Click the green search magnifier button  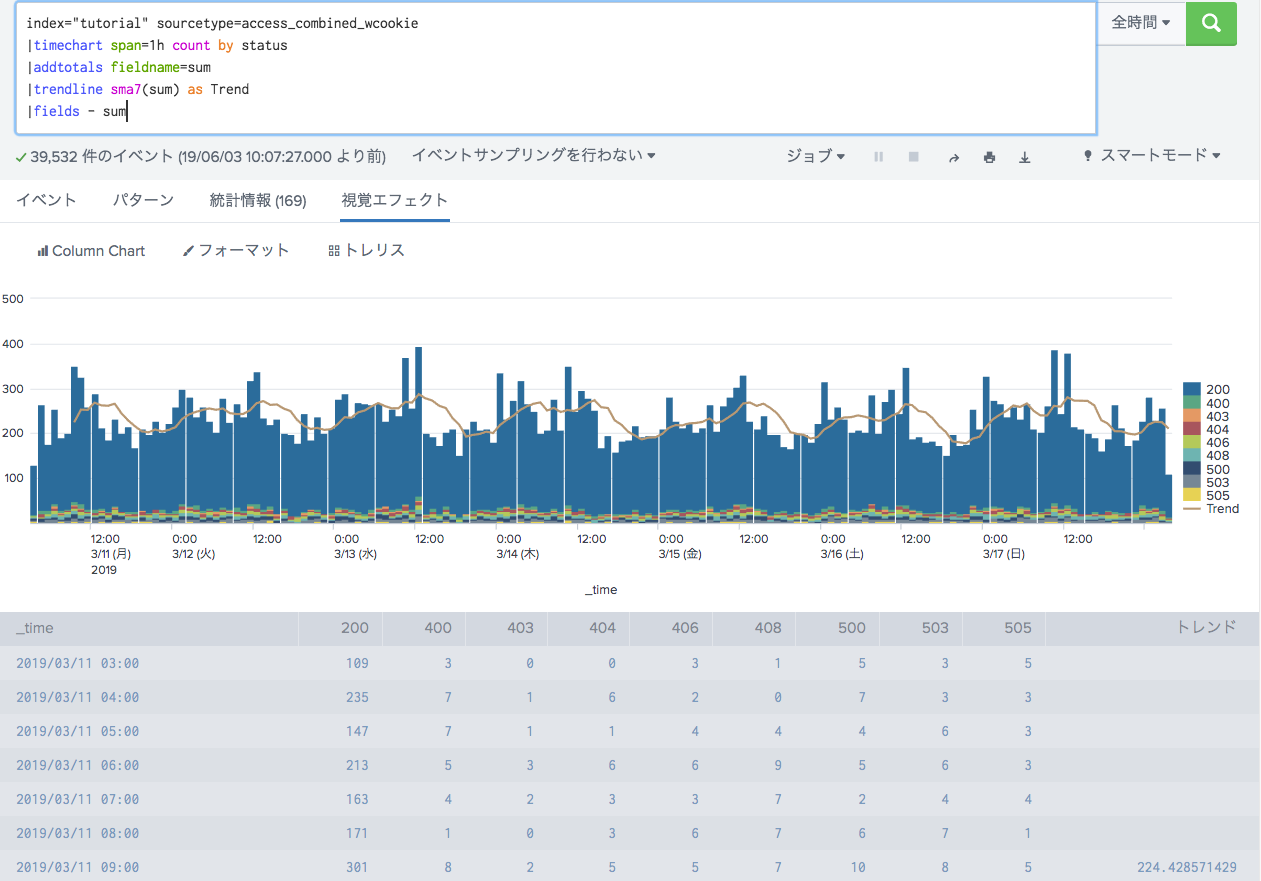[x=1211, y=23]
